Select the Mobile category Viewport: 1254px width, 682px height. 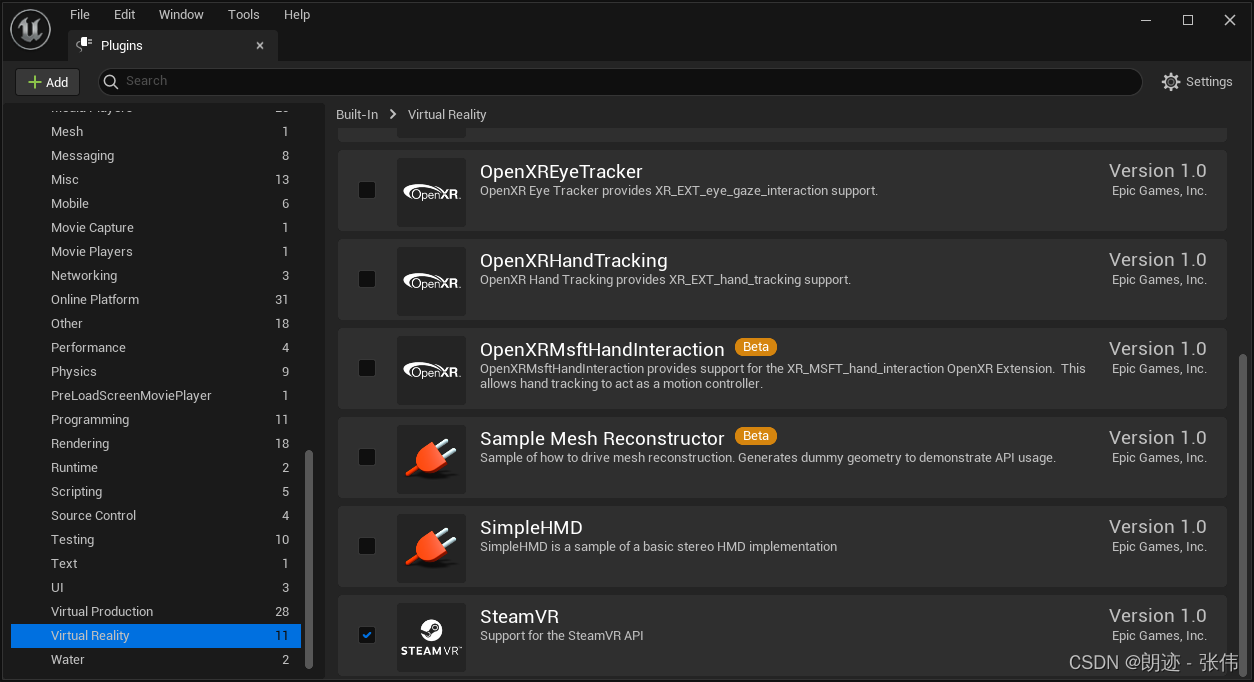point(156,204)
